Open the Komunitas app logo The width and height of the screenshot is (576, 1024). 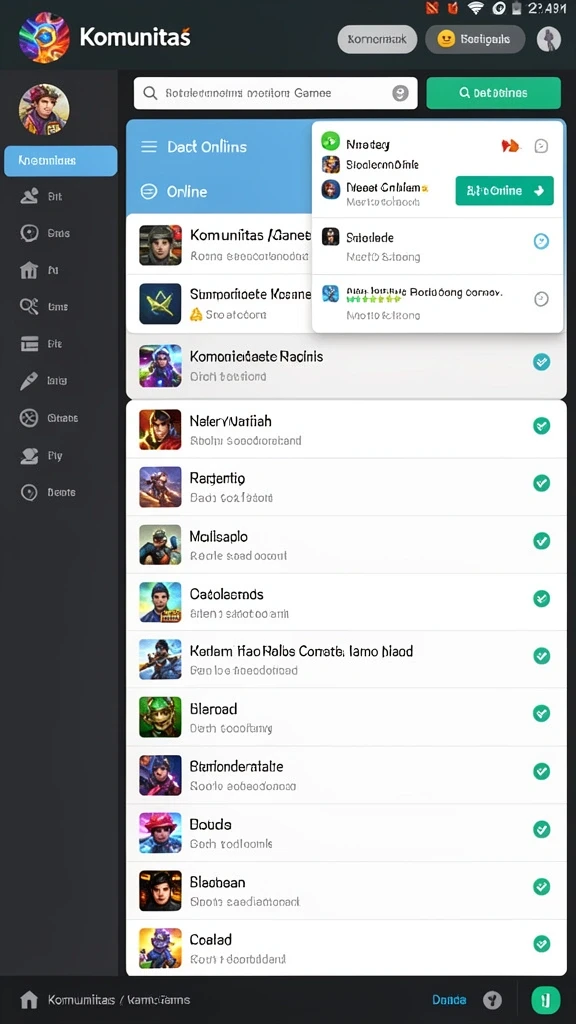click(44, 39)
